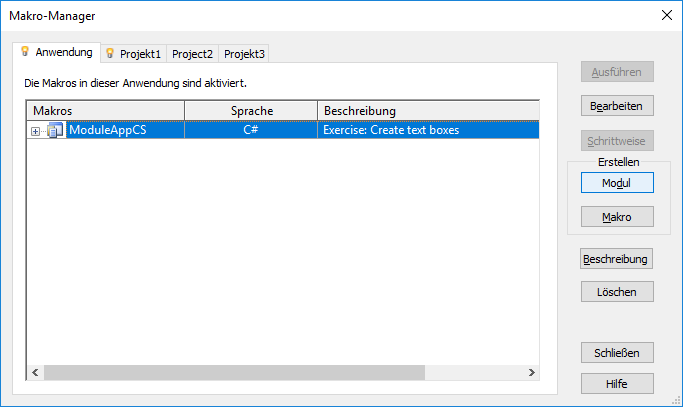
Task: Open the Beschreibung dialog button
Action: pos(616,259)
